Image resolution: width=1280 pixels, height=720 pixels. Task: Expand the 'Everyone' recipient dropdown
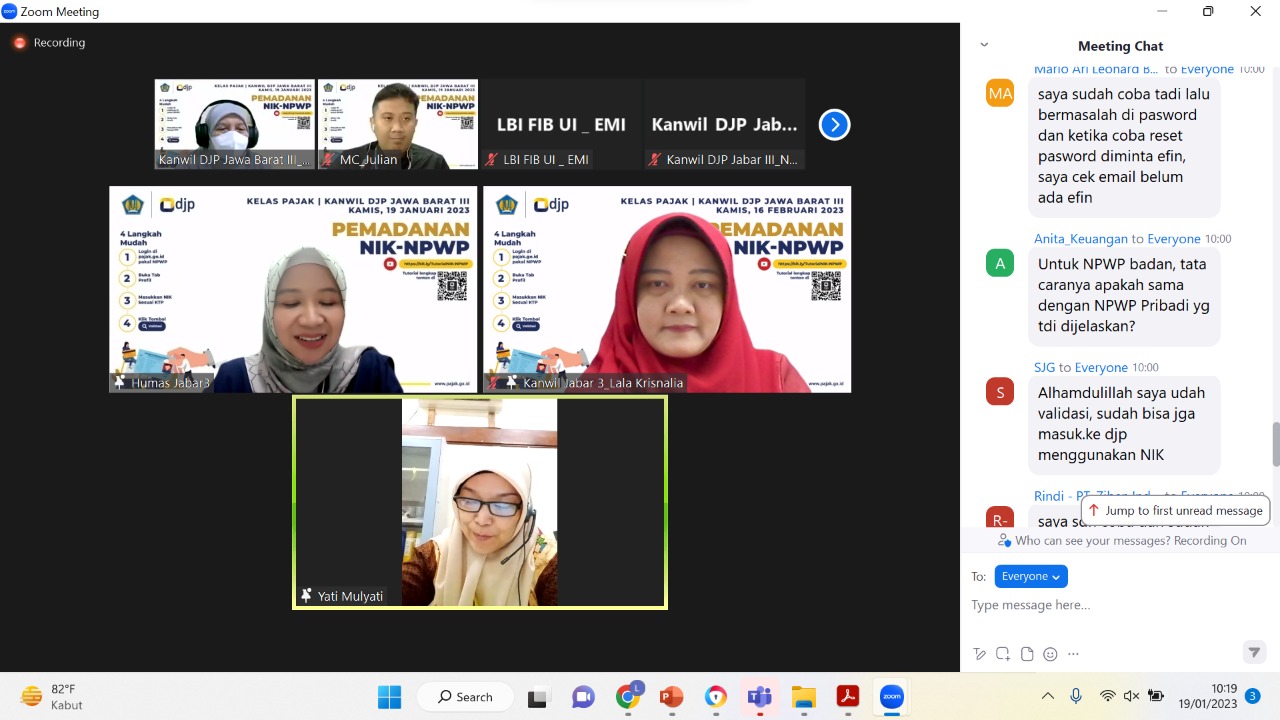pyautogui.click(x=1030, y=576)
